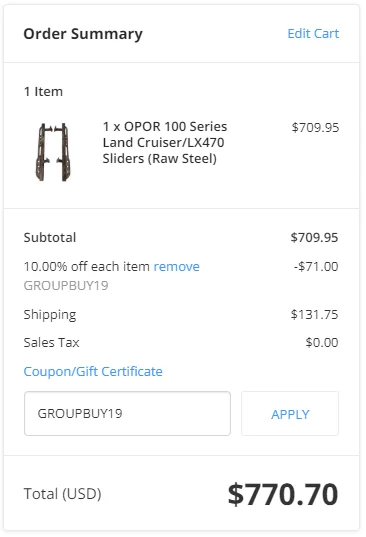Apply the coupon with APPLY button
The width and height of the screenshot is (366, 537).
point(290,414)
